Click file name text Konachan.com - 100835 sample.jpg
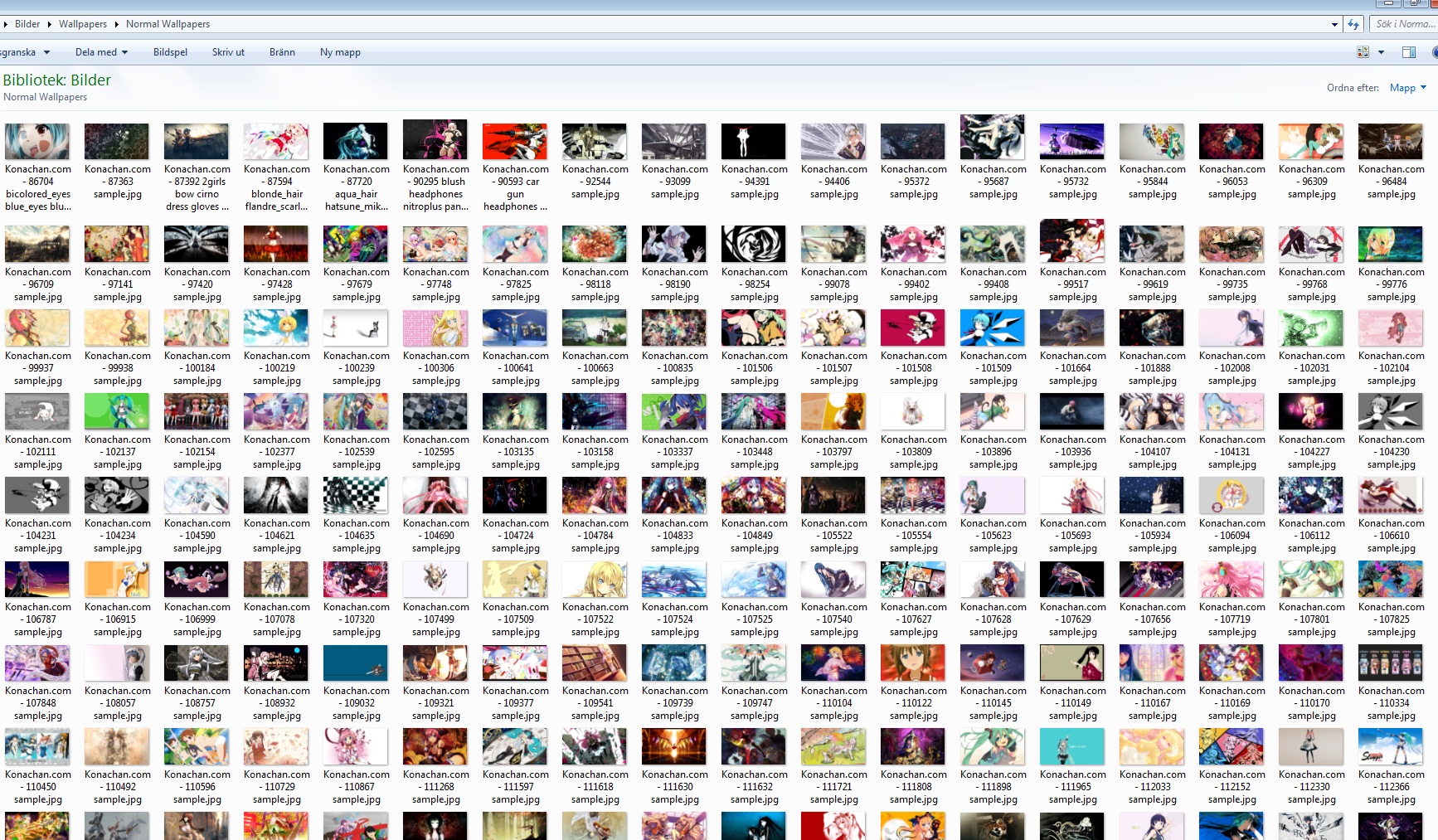Image resolution: width=1438 pixels, height=840 pixels. pyautogui.click(x=674, y=368)
